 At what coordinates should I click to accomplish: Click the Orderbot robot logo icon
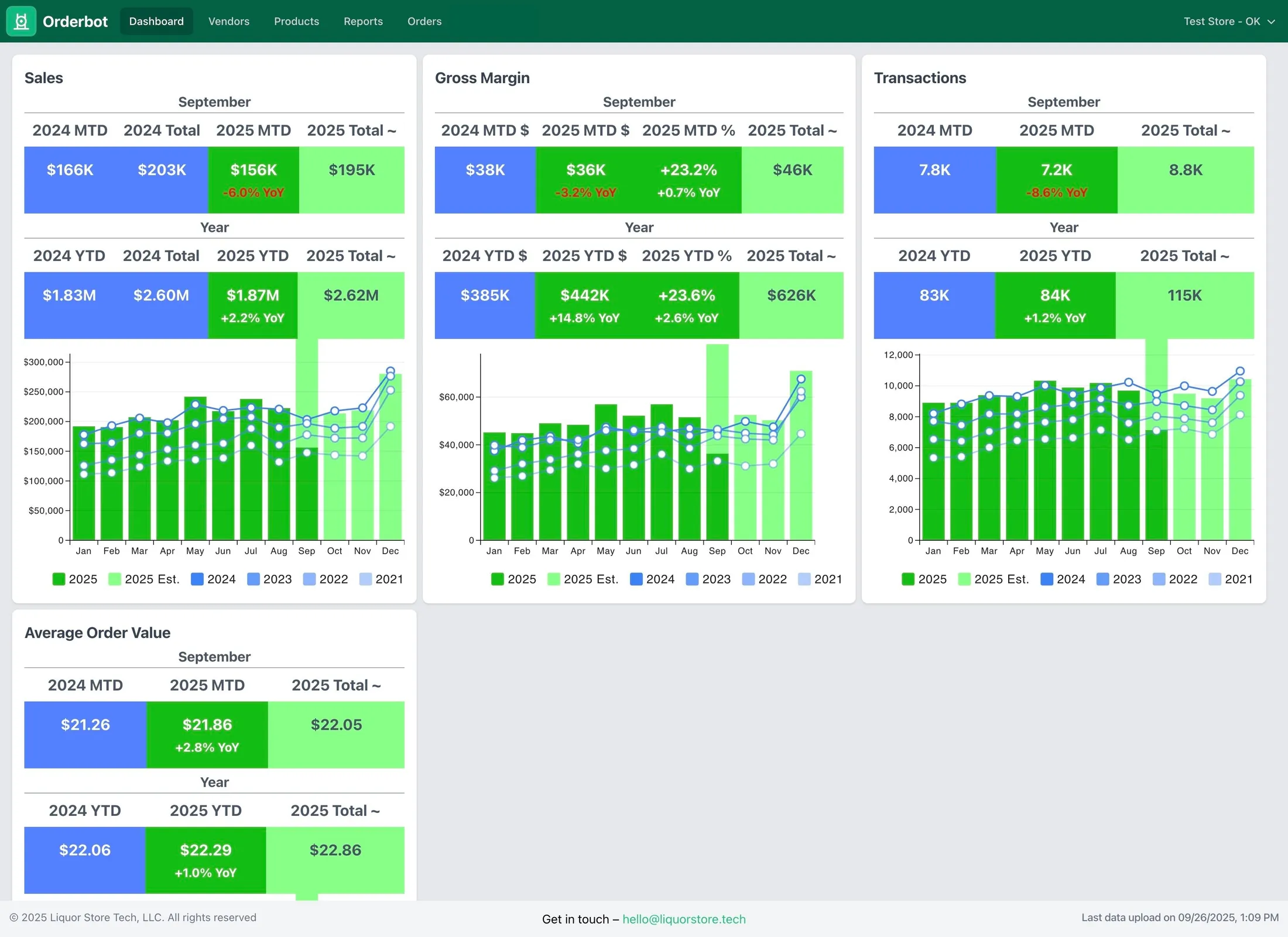(21, 21)
